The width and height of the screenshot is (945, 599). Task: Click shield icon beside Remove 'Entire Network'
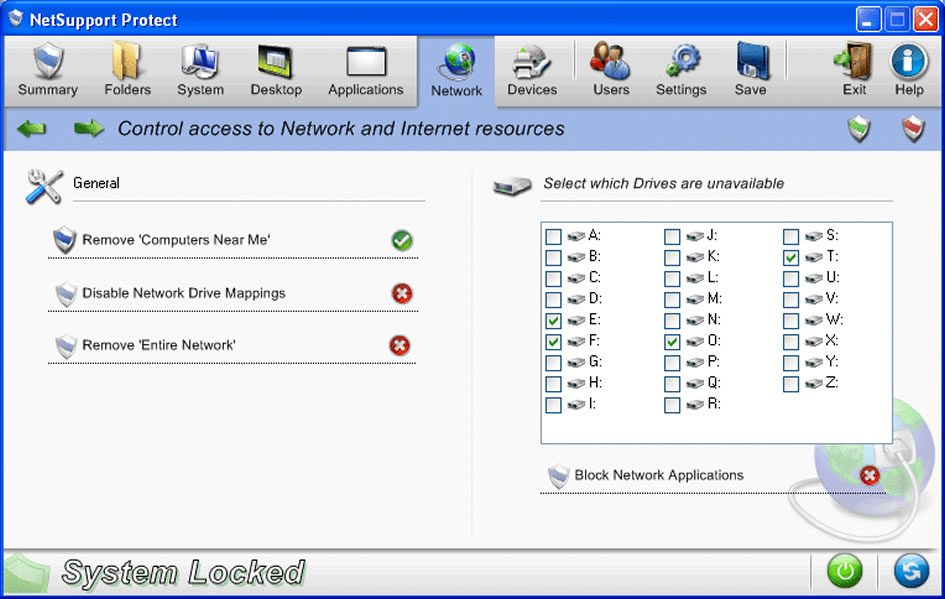(x=66, y=346)
